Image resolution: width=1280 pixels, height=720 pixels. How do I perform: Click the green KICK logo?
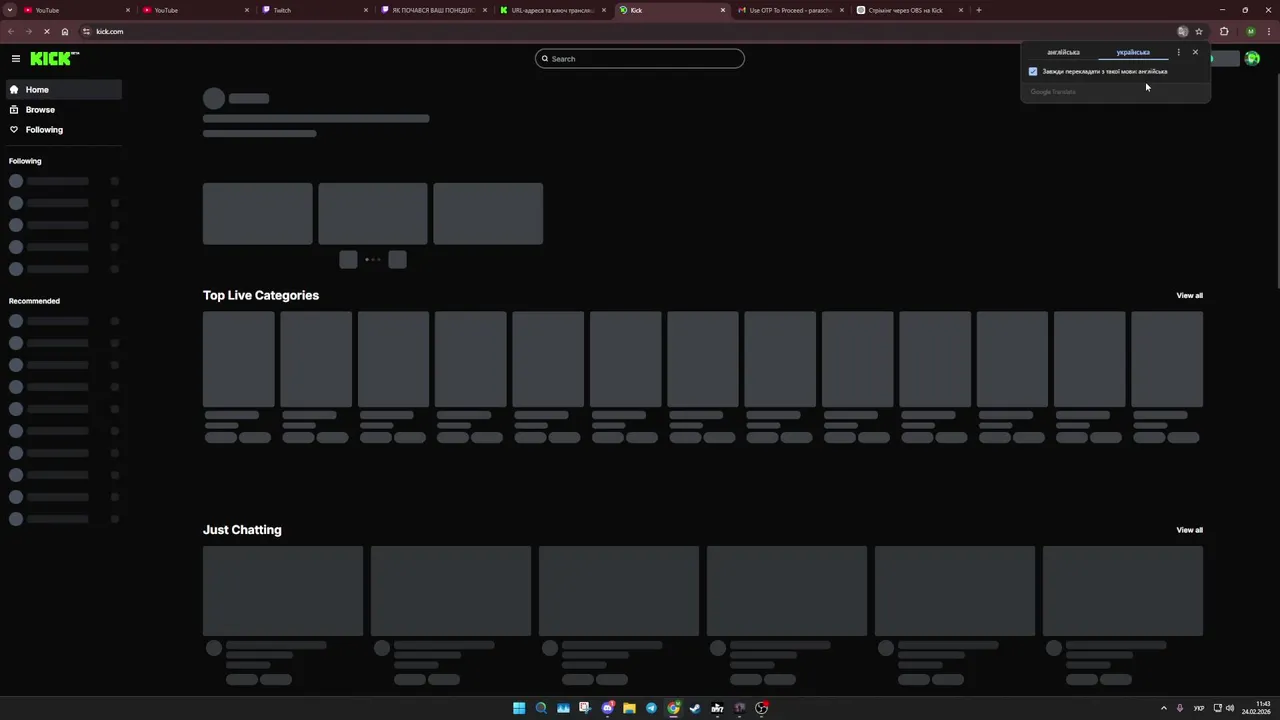pyautogui.click(x=54, y=59)
